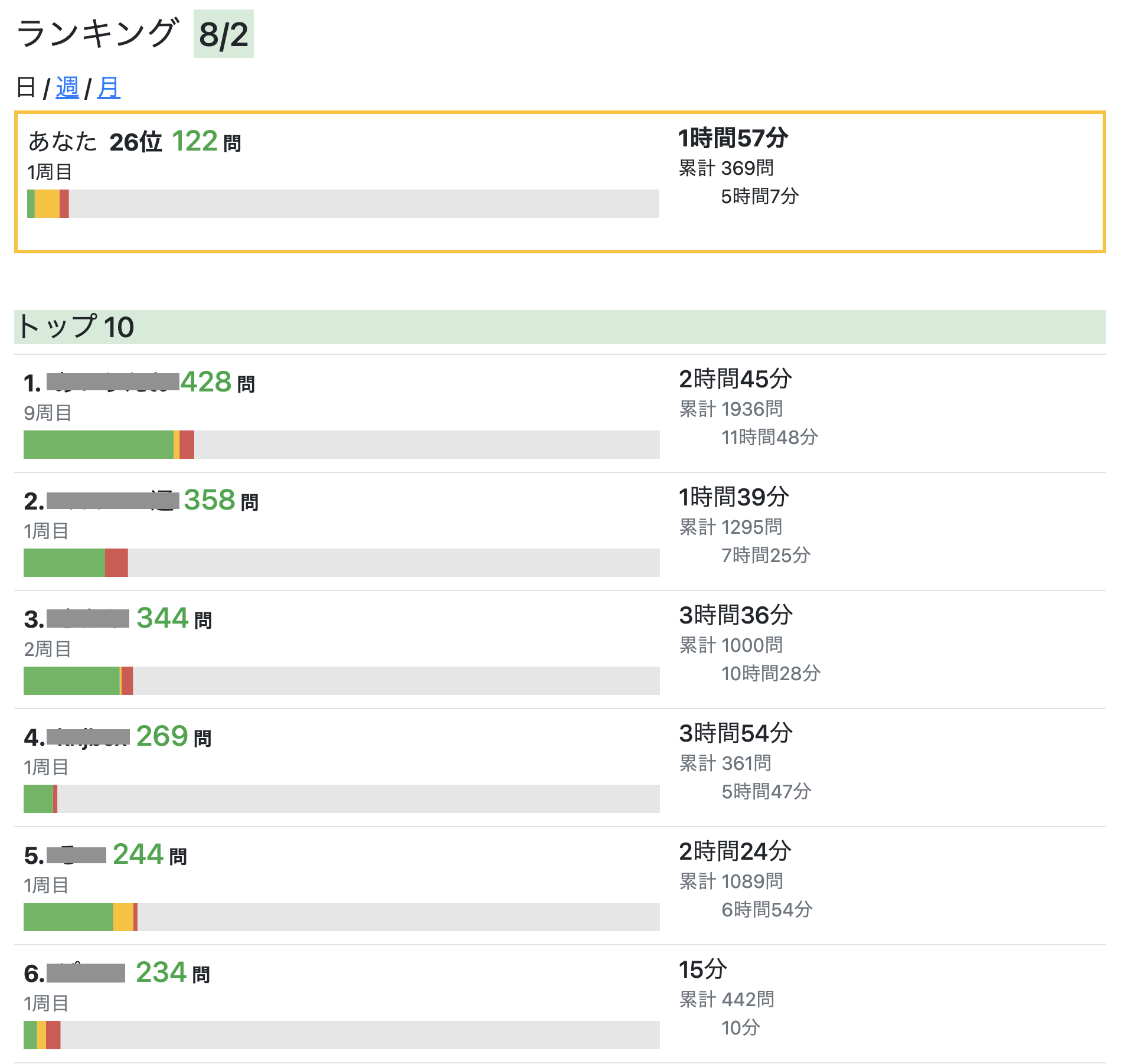
Task: Click the 8/2 date badge
Action: click(223, 34)
